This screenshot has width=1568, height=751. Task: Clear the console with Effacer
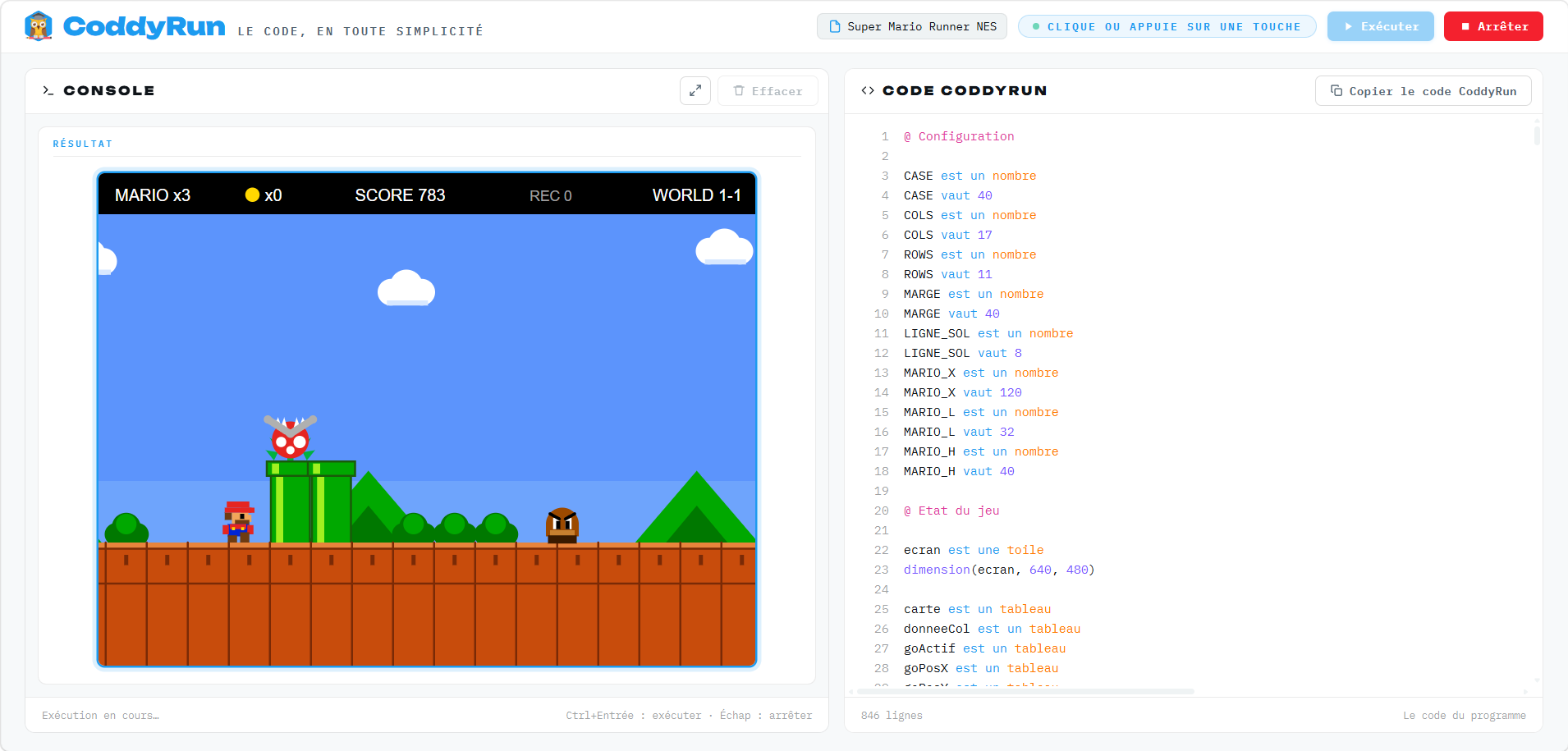click(x=768, y=90)
